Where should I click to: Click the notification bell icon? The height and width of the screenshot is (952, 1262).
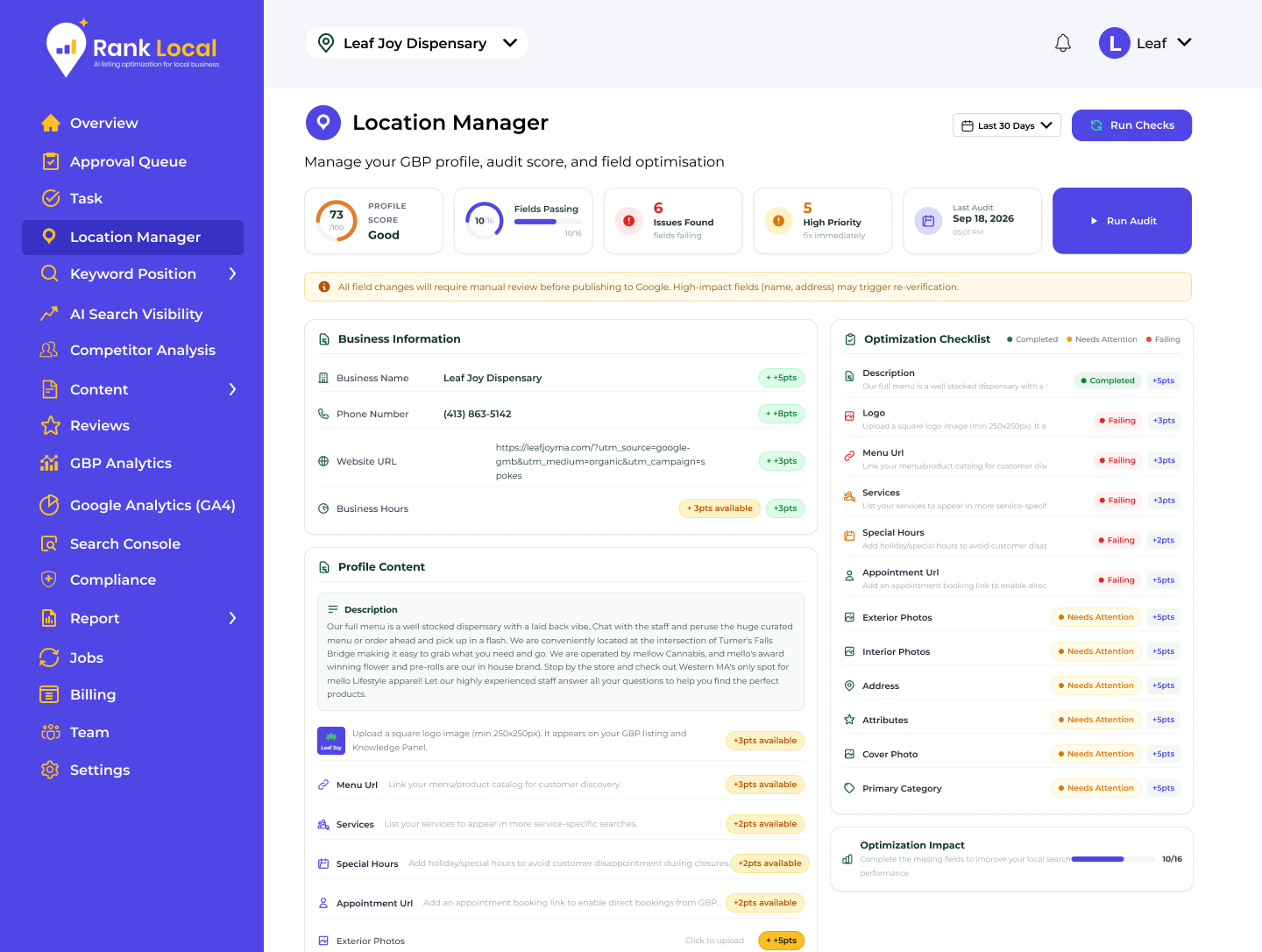1063,43
